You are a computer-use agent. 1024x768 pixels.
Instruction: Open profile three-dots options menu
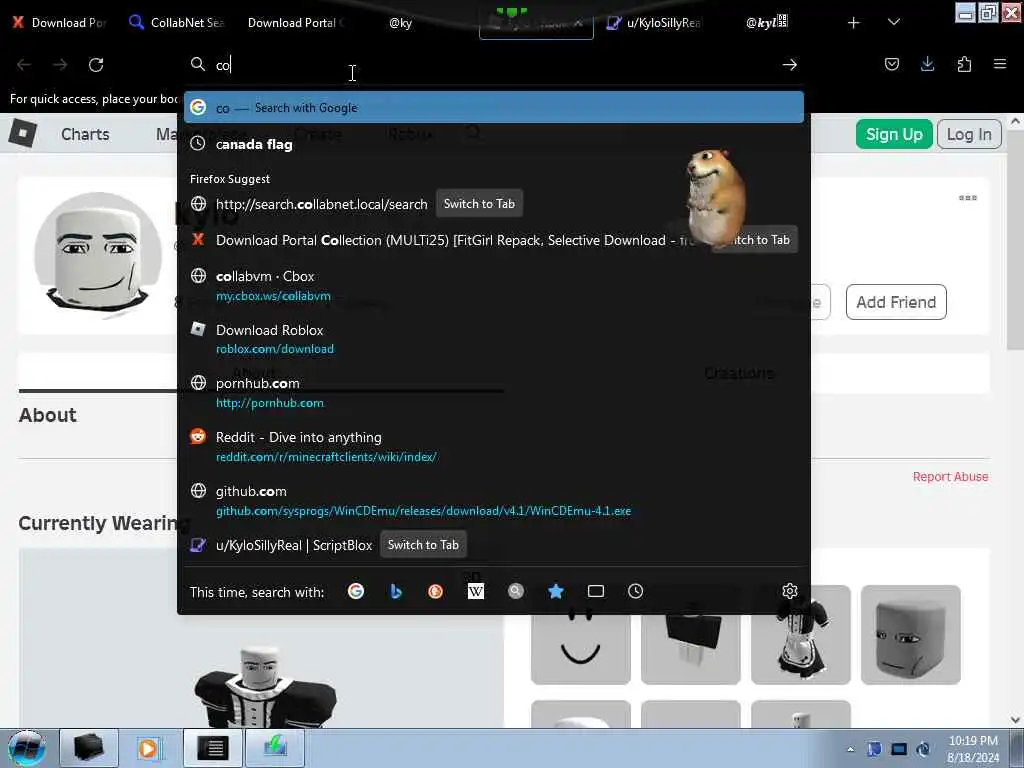point(968,198)
